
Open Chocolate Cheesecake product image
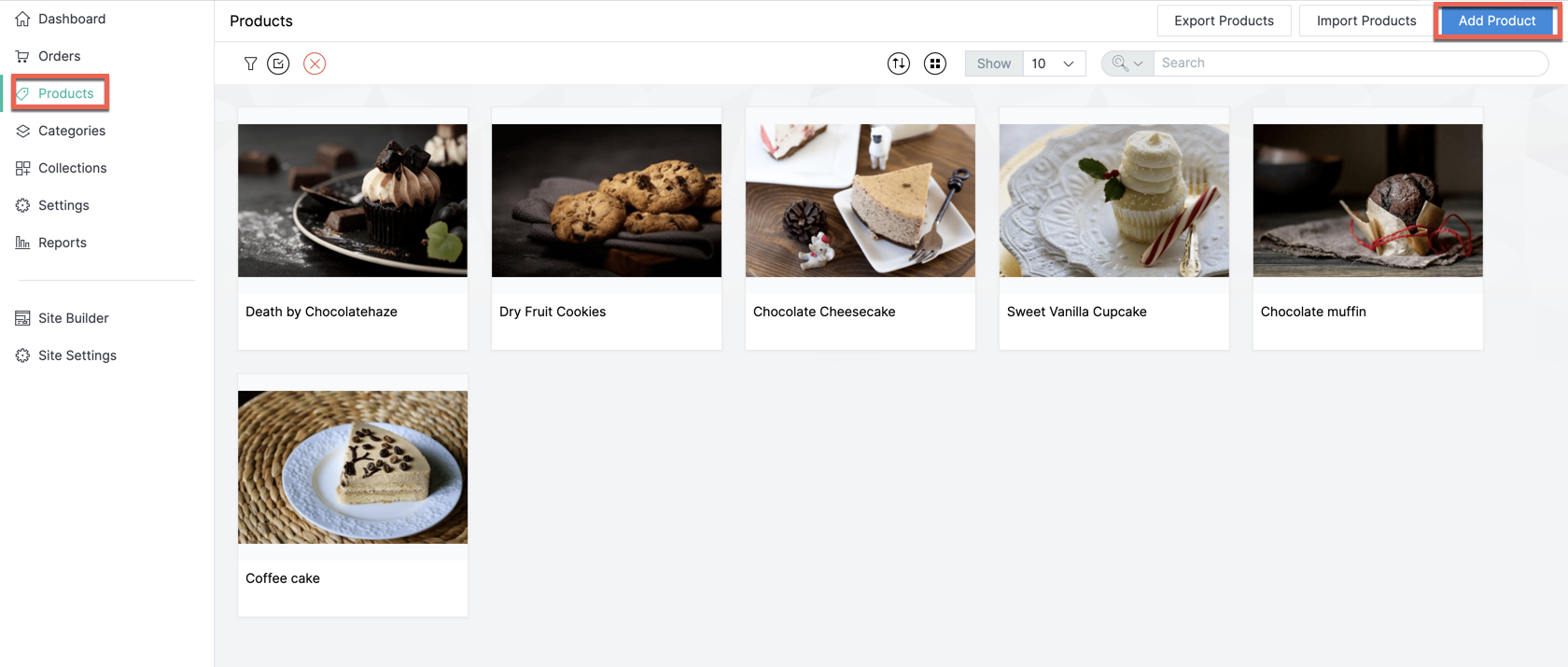(861, 201)
